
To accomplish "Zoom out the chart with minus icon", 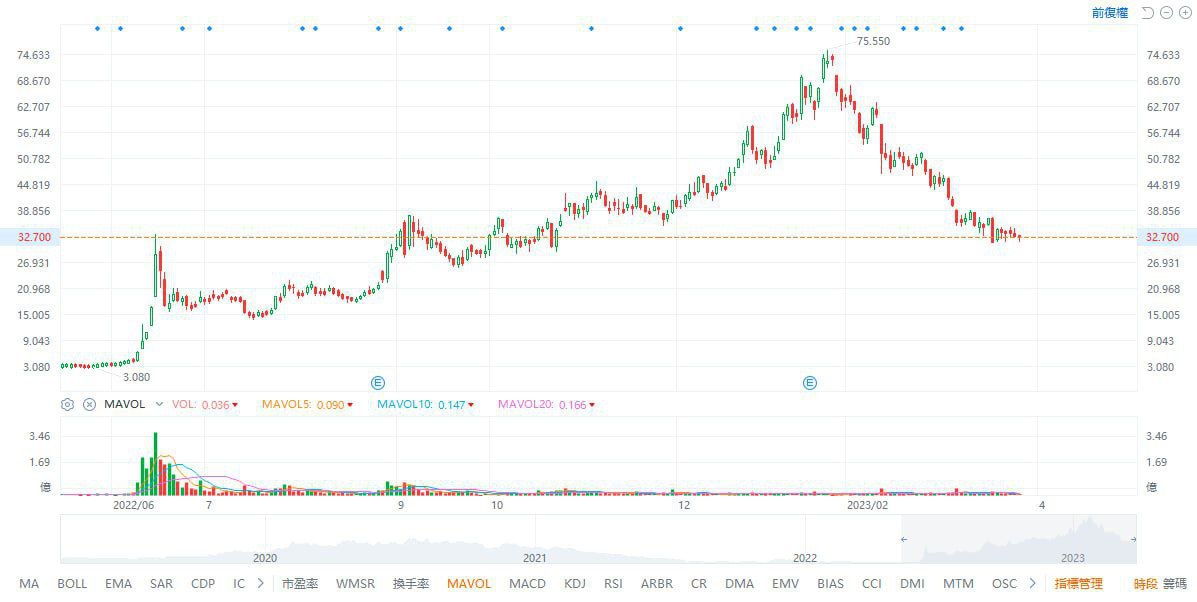I will pyautogui.click(x=1167, y=13).
